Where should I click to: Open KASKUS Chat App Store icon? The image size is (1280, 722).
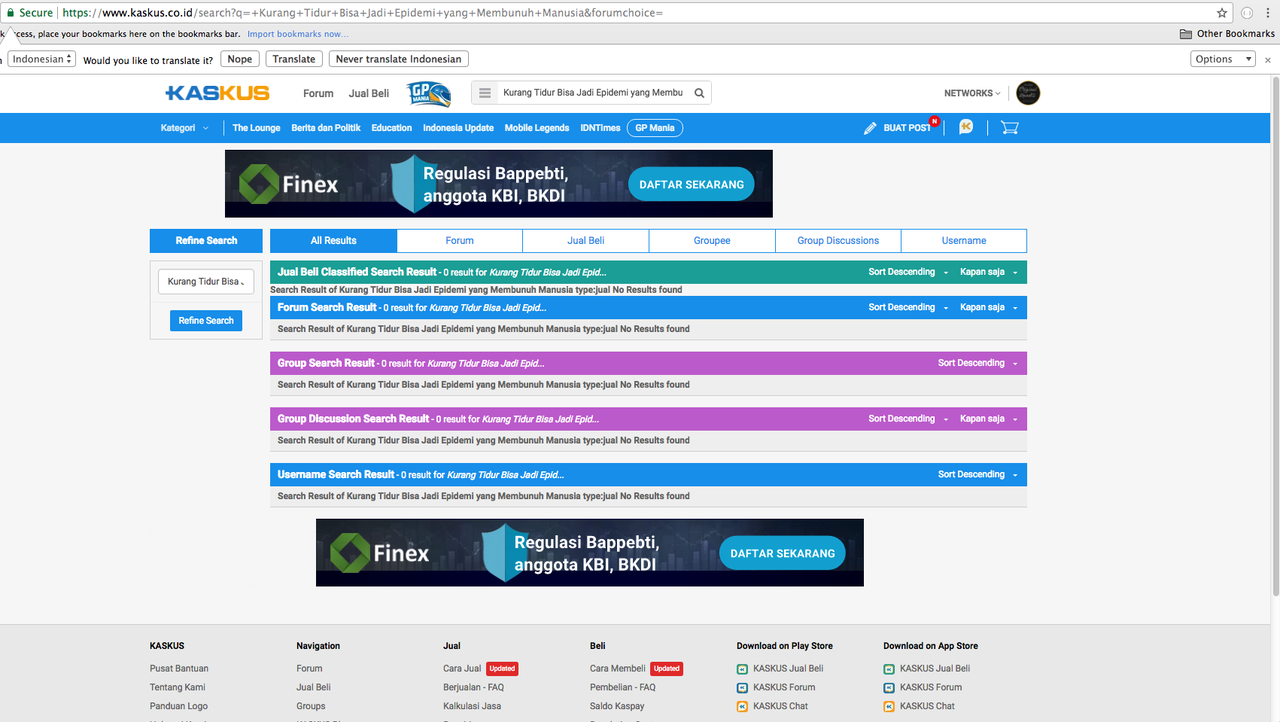889,707
